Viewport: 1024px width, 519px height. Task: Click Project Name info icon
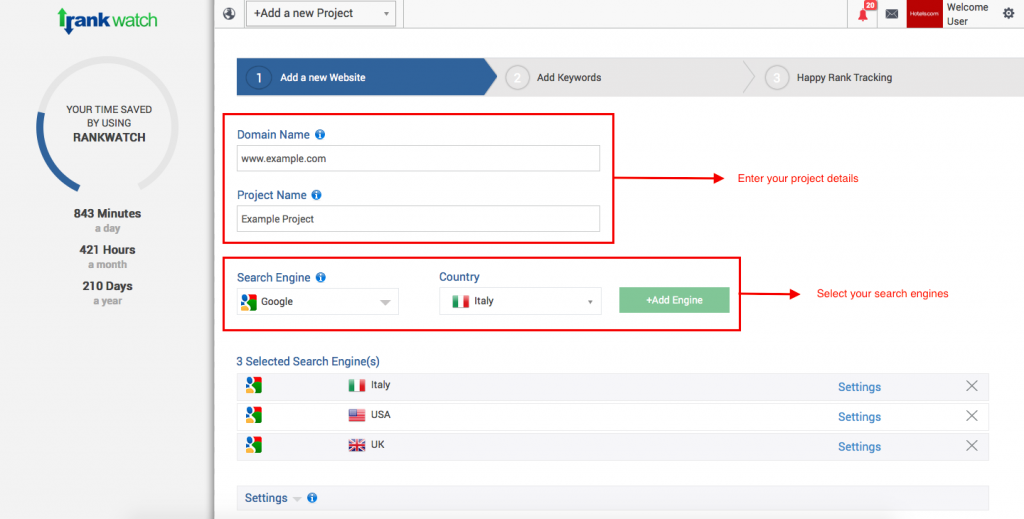click(x=317, y=195)
